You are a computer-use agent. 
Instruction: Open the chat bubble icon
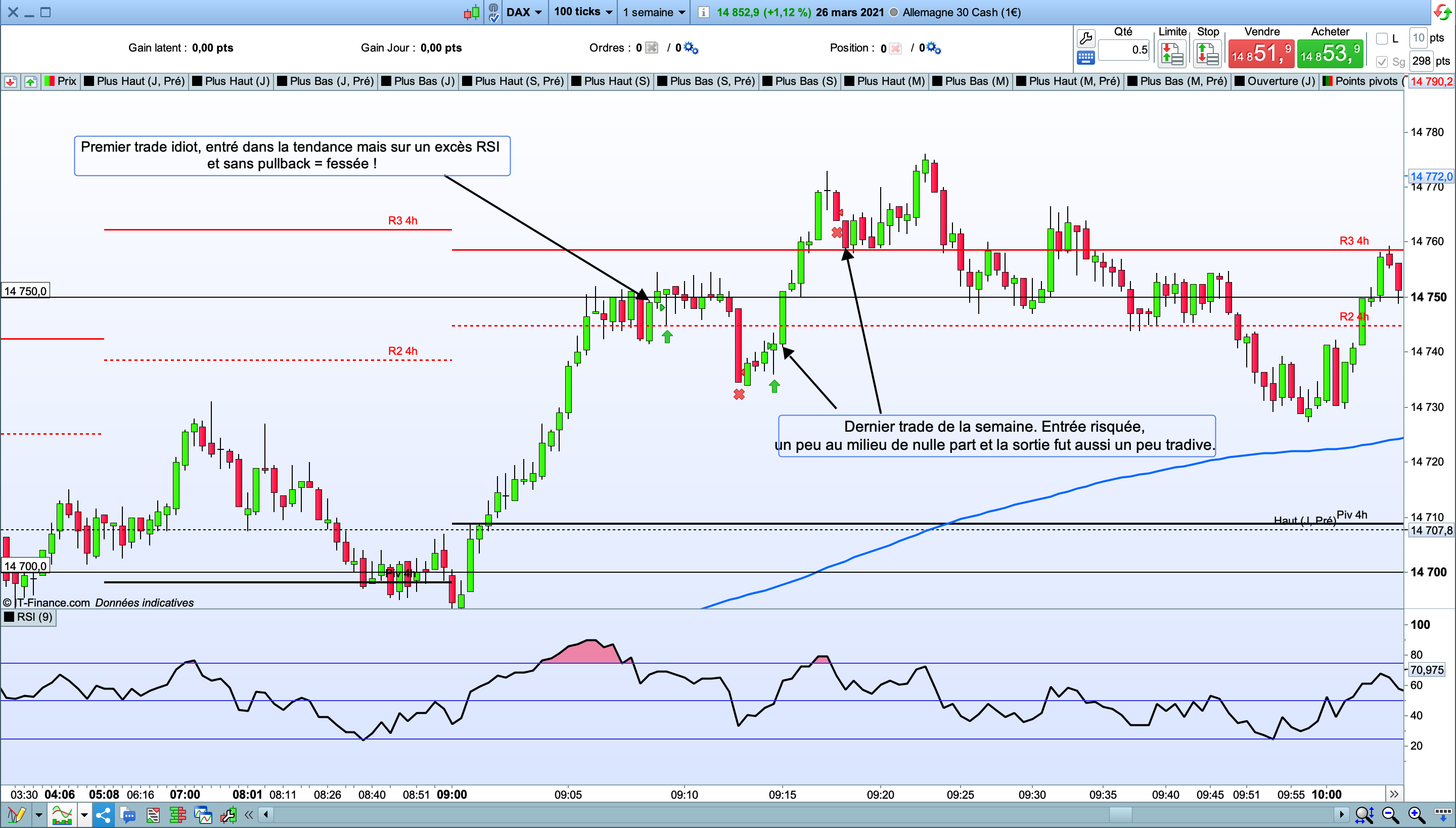coord(128,815)
